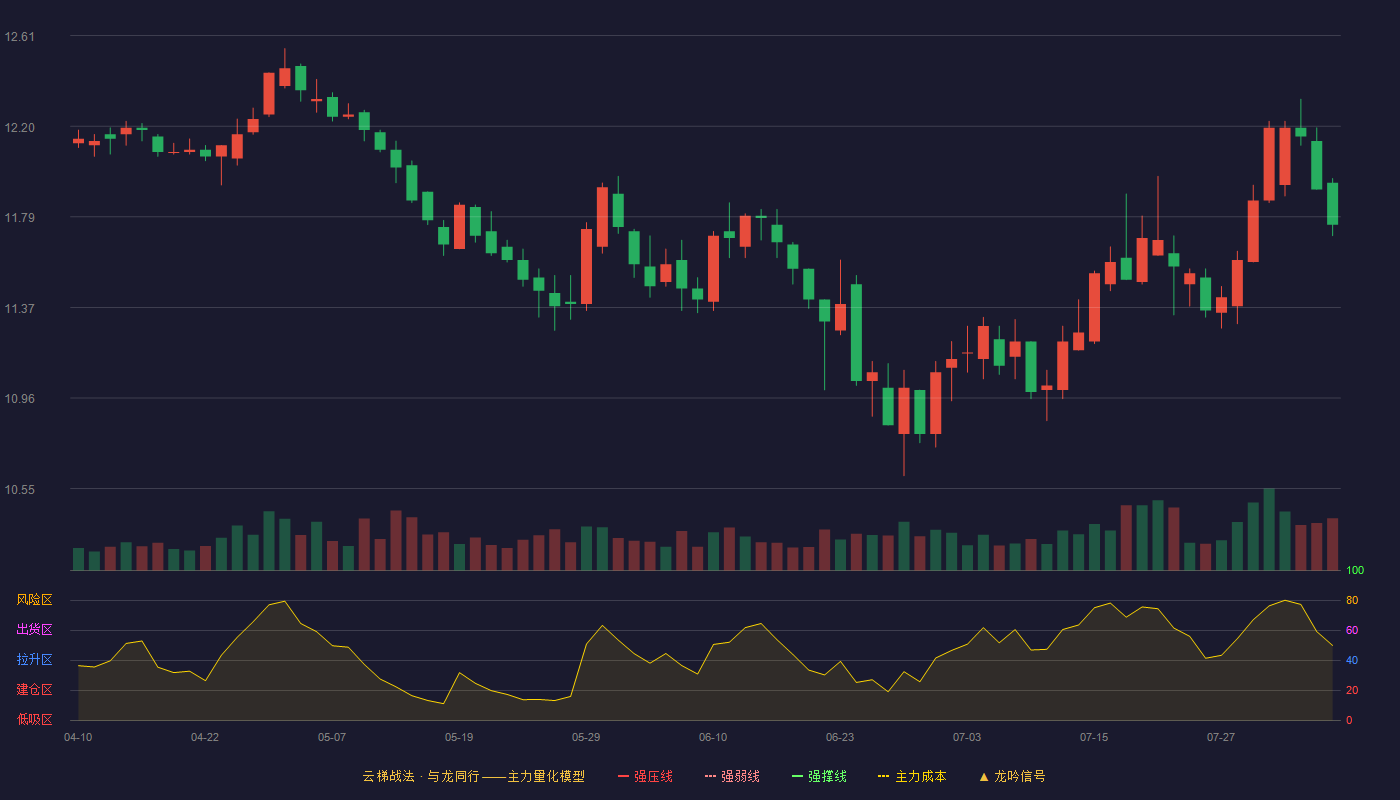Toggle the 强弱线 legend series
Screen dimensions: 1400x800
pos(732,776)
